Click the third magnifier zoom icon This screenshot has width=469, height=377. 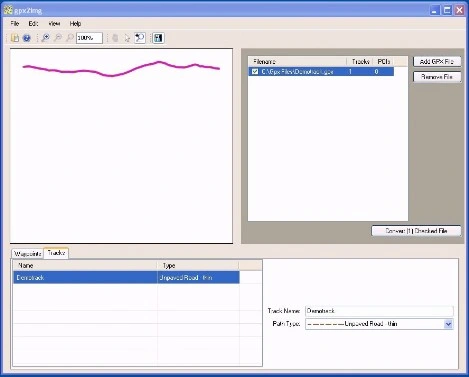(x=69, y=38)
